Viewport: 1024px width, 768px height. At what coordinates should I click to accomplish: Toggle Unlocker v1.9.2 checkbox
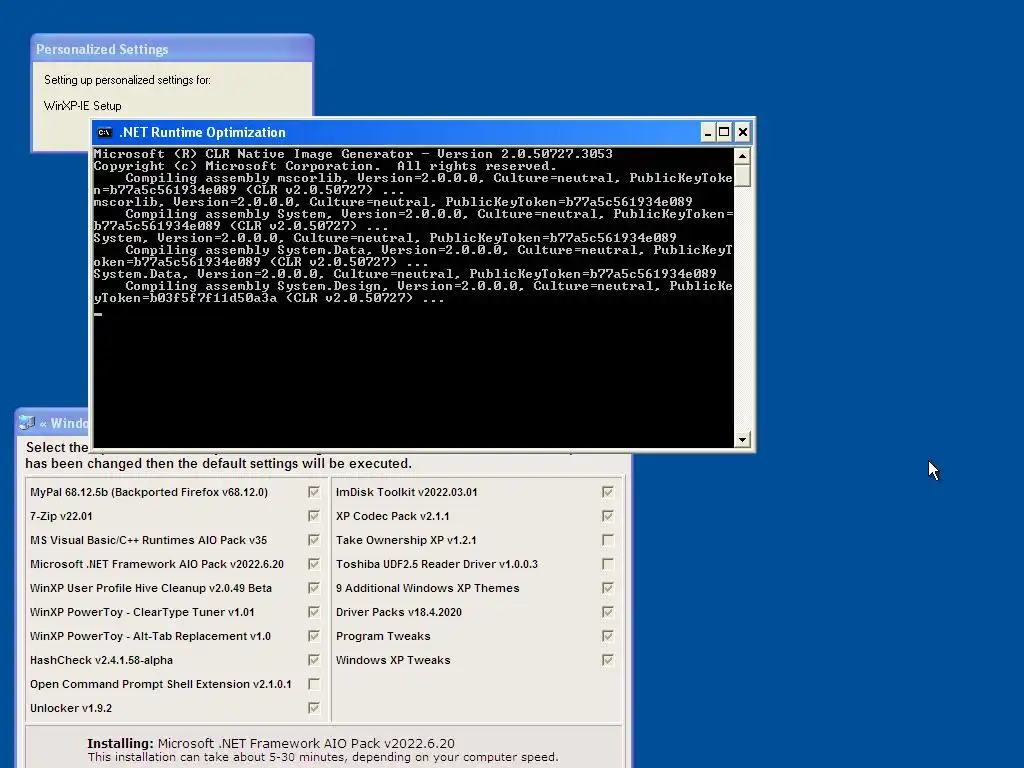pos(314,708)
